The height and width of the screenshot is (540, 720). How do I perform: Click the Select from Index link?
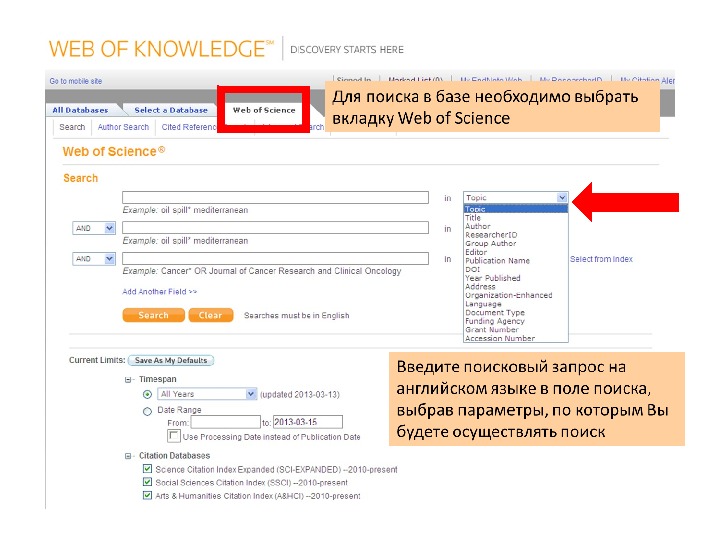click(601, 259)
